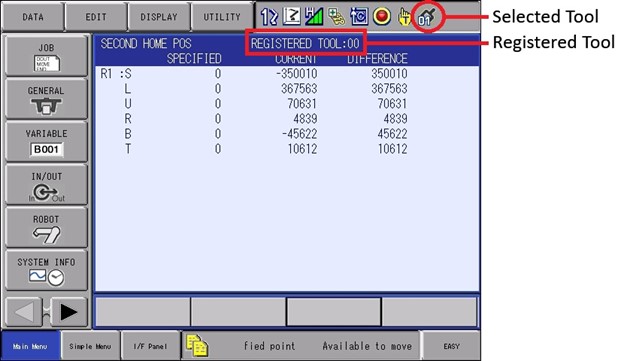Click the 12 control group status icon
This screenshot has height=361, width=624.
pos(269,17)
